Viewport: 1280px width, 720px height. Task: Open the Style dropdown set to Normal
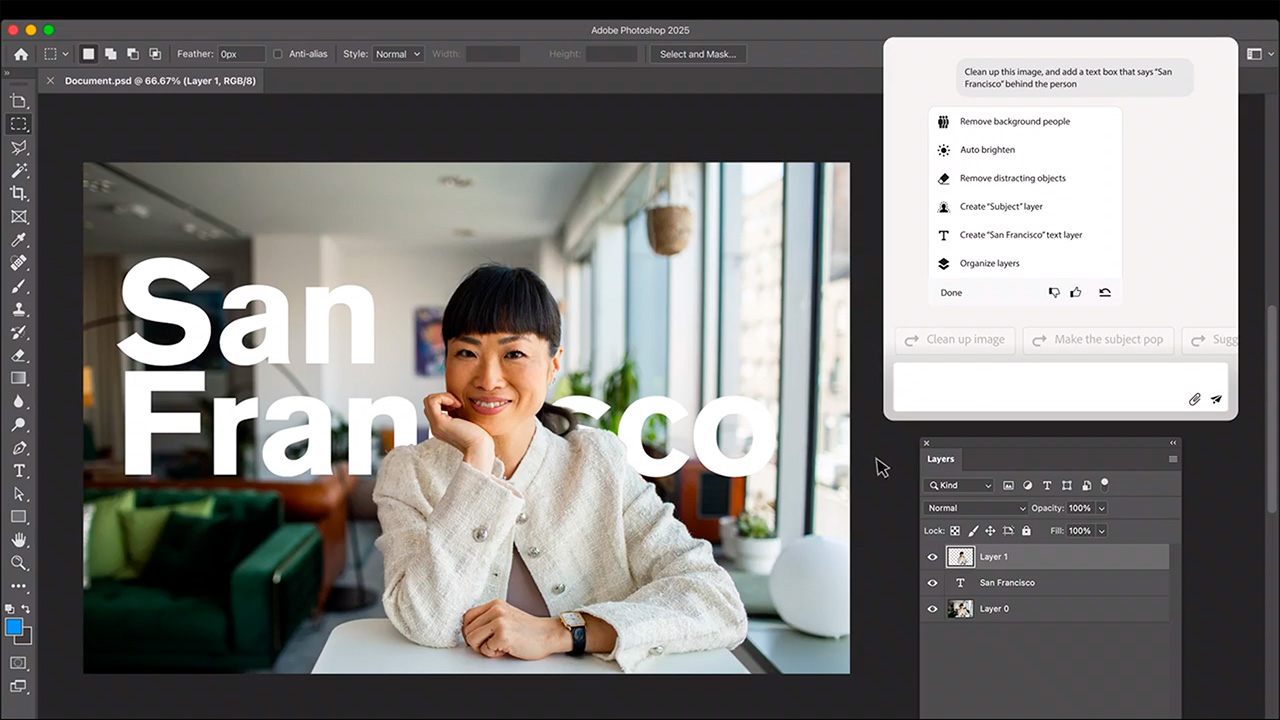click(398, 54)
